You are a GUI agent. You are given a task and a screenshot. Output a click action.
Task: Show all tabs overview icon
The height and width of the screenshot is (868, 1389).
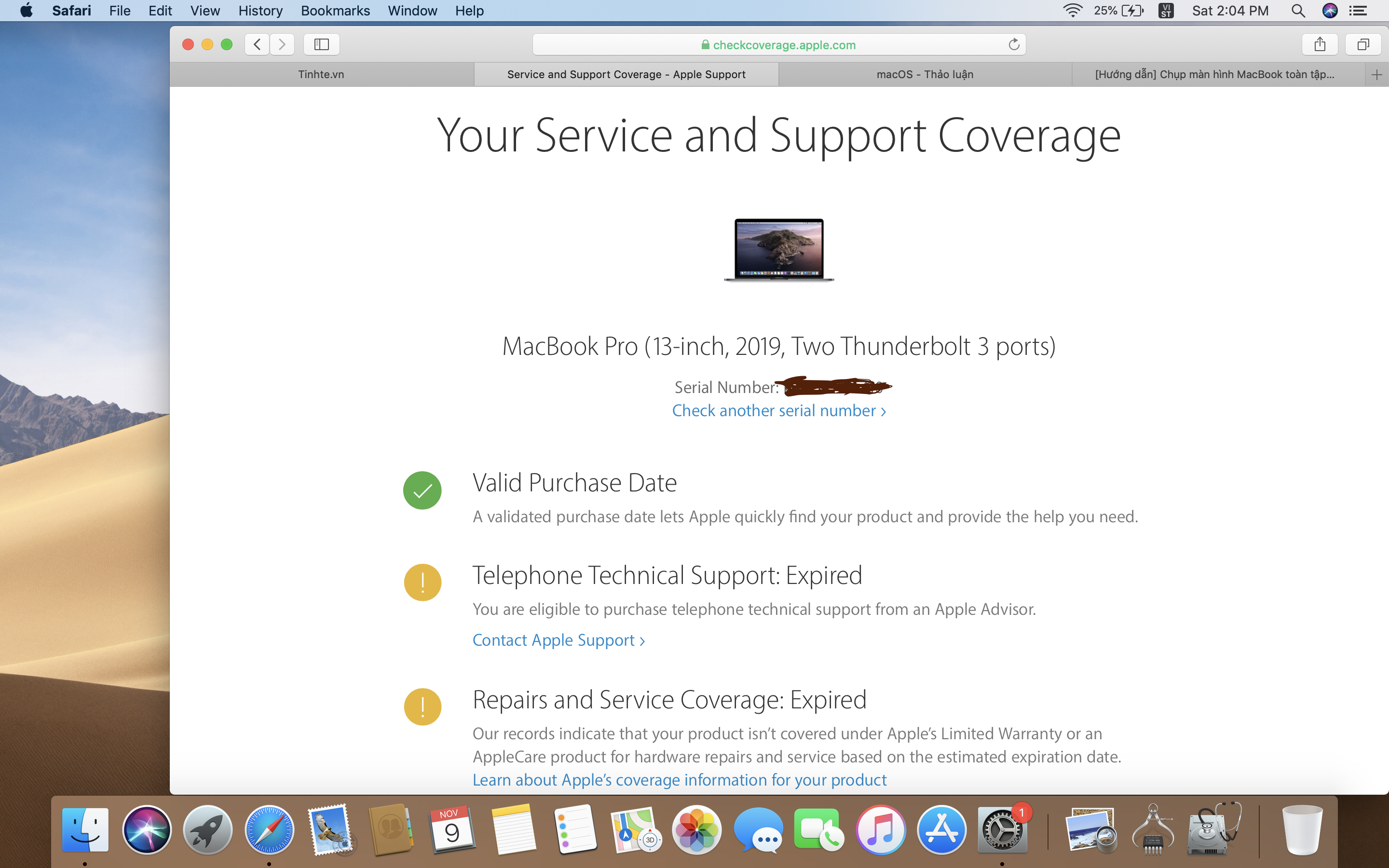(x=1363, y=44)
